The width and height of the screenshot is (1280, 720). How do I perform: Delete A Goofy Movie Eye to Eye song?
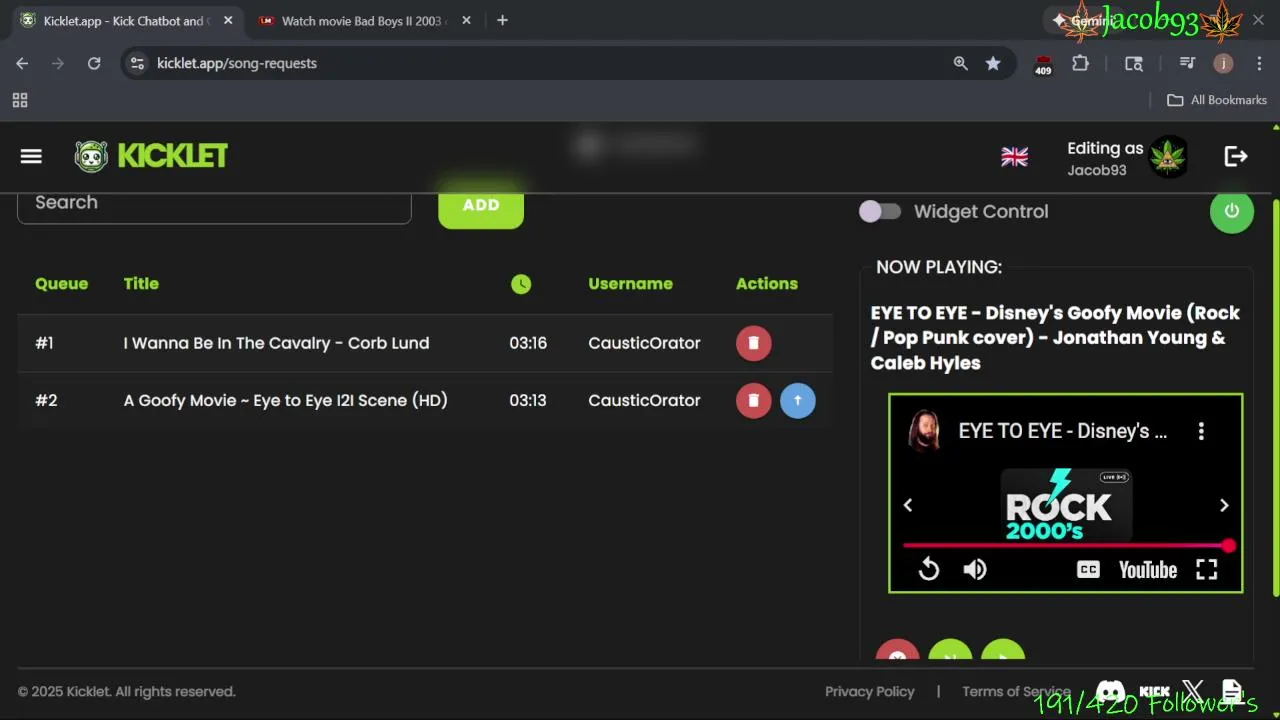(x=753, y=400)
